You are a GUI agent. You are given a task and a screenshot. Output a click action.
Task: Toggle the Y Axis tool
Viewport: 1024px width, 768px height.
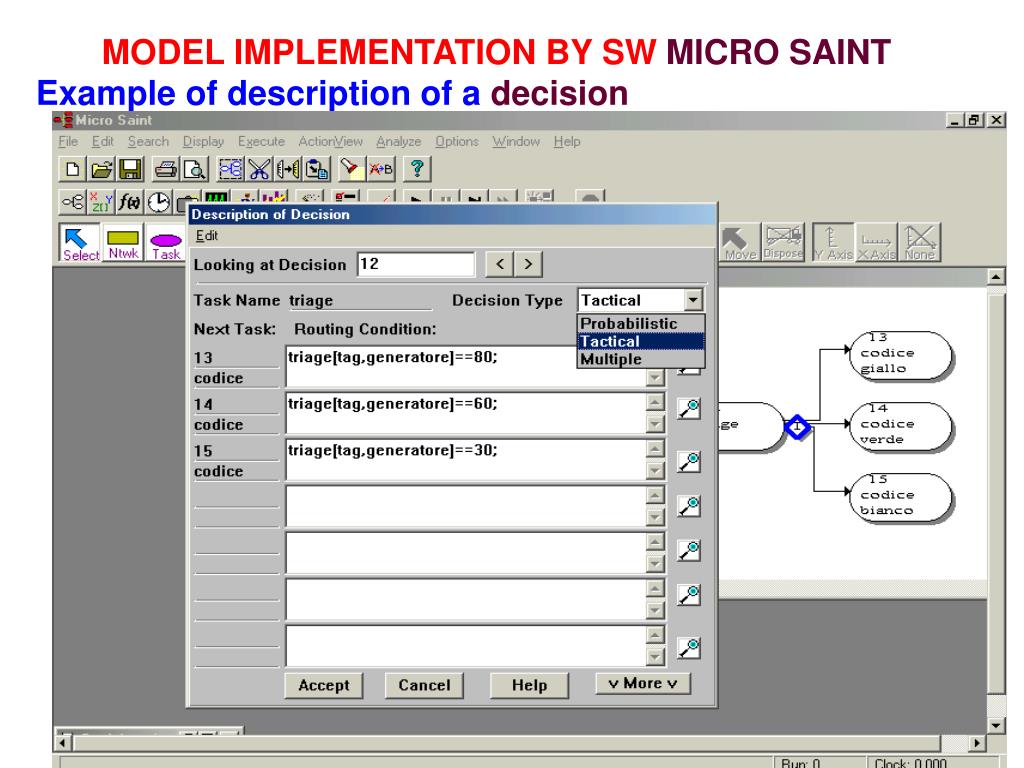(x=833, y=243)
